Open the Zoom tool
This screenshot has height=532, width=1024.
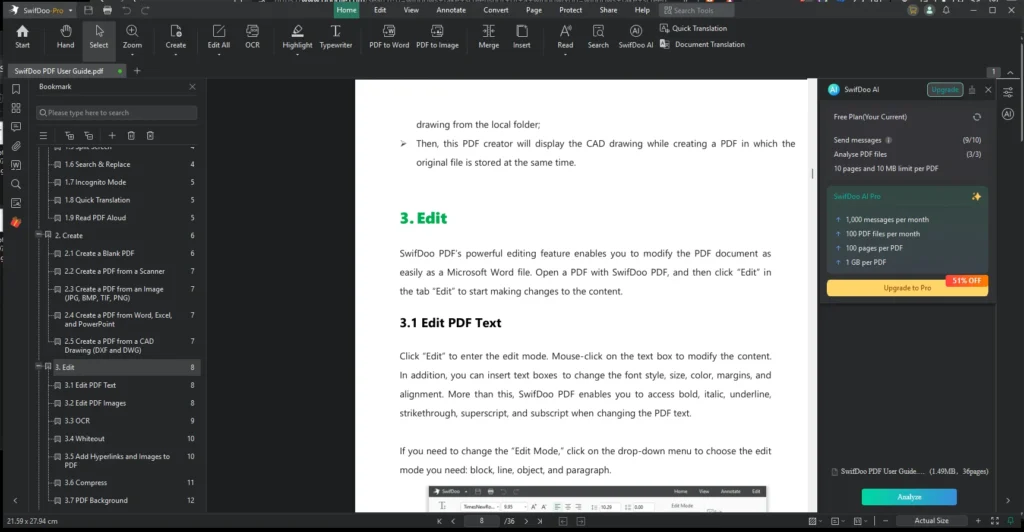tap(132, 37)
